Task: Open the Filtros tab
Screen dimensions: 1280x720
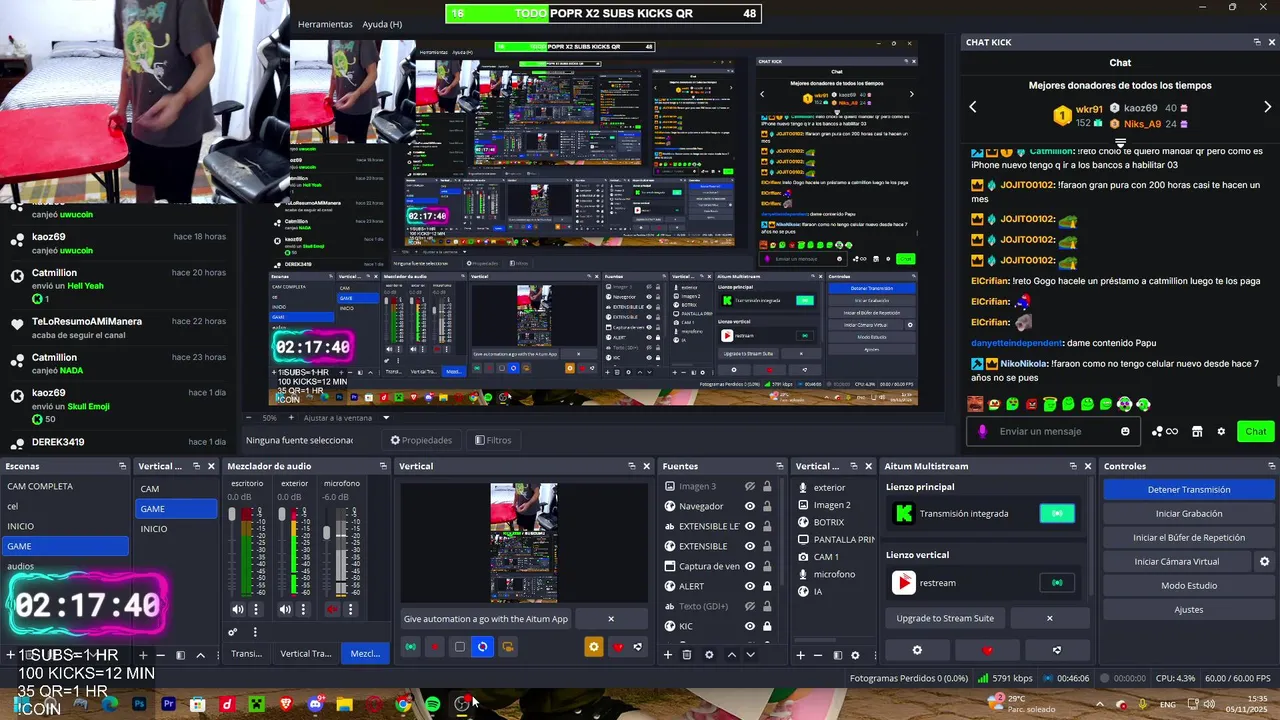Action: click(x=493, y=440)
